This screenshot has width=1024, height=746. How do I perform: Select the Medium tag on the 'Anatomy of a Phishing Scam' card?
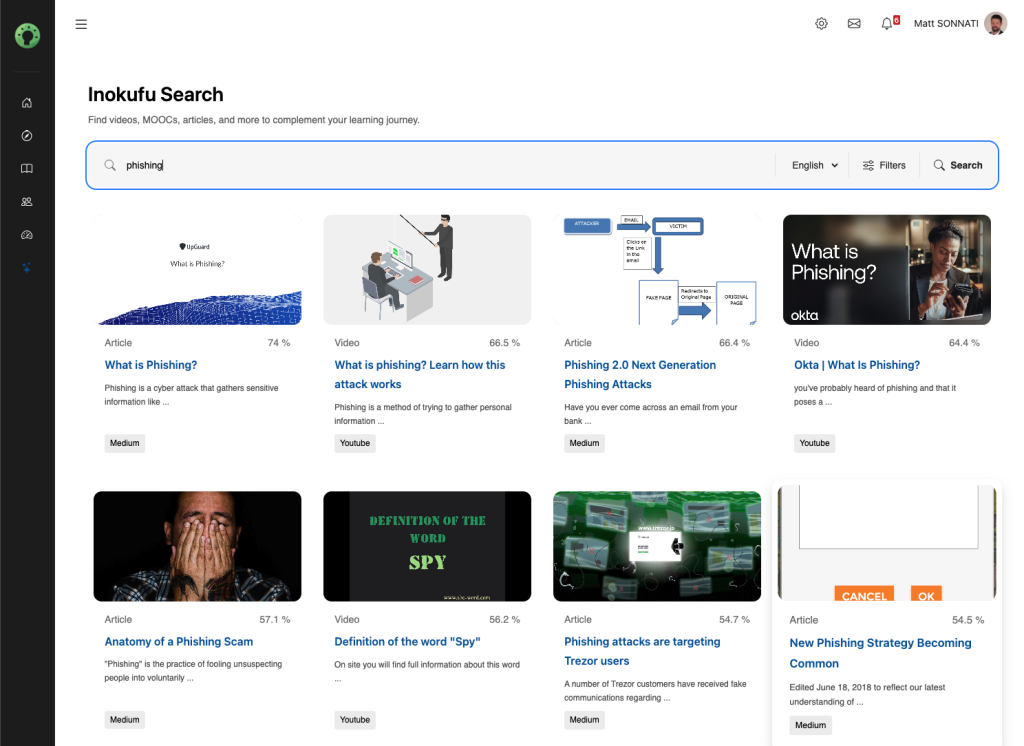point(124,719)
